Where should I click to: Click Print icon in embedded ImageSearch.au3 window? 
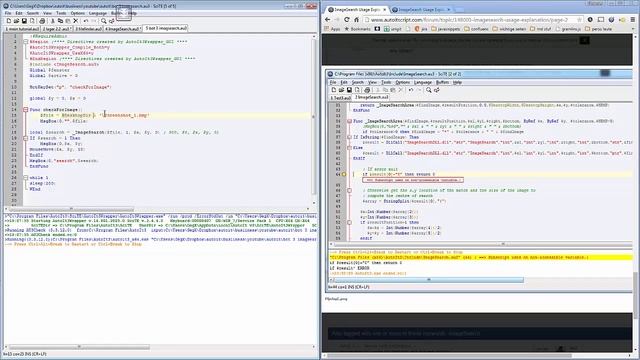(x=367, y=90)
